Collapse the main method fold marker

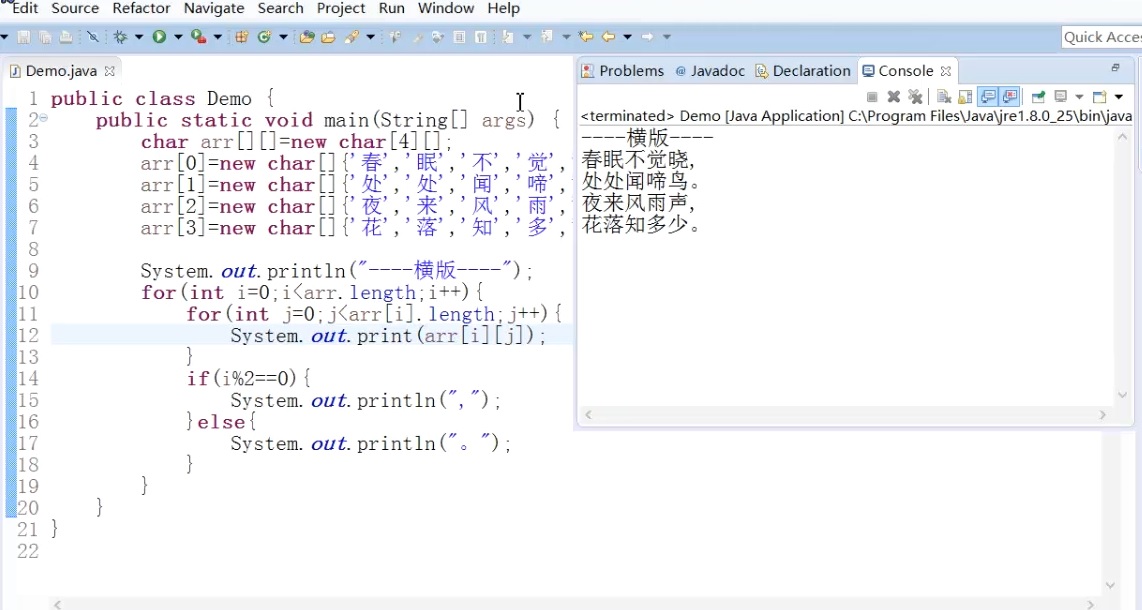point(44,118)
